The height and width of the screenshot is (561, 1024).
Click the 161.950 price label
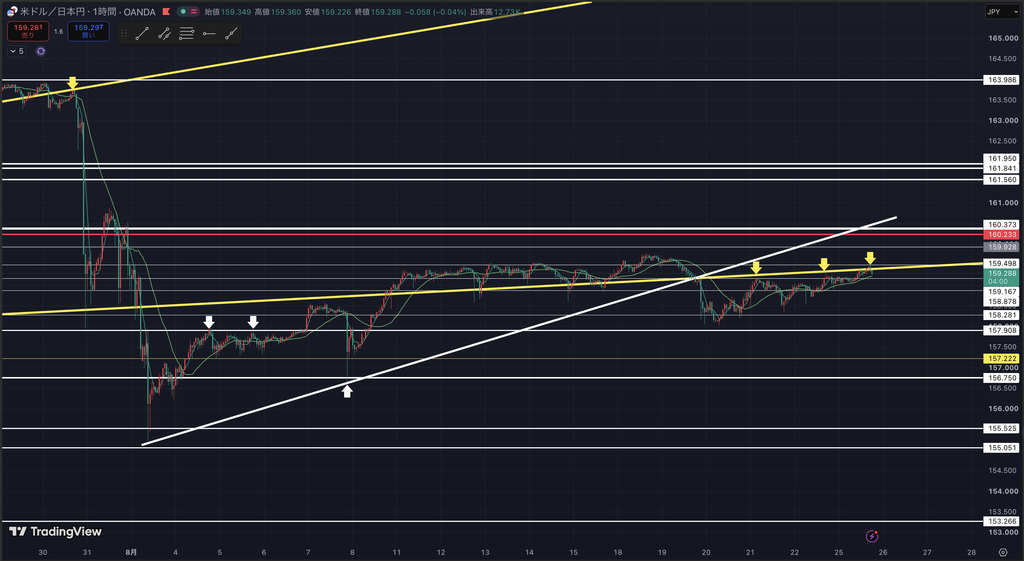tap(1002, 159)
